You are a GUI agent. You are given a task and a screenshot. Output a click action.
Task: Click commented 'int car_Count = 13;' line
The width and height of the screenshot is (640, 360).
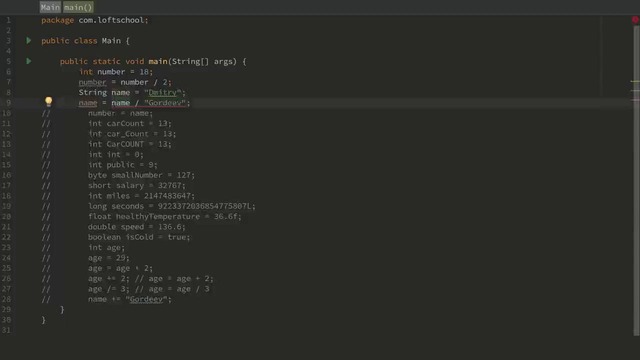[x=132, y=134]
